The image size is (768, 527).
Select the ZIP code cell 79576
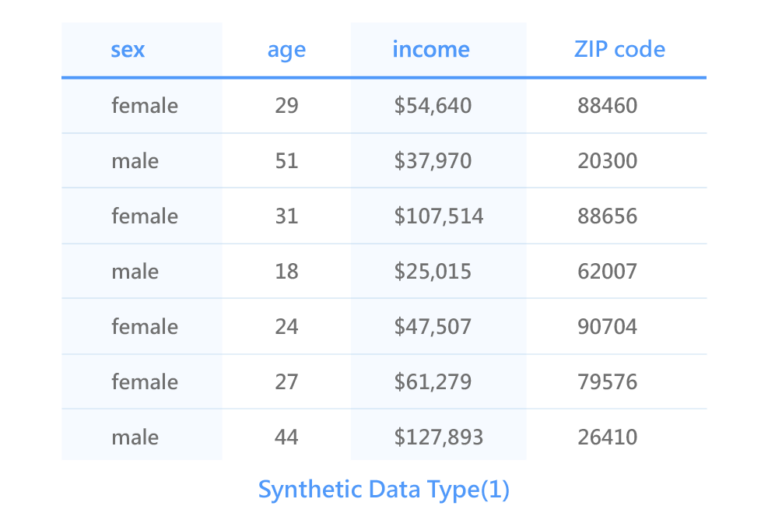point(607,382)
